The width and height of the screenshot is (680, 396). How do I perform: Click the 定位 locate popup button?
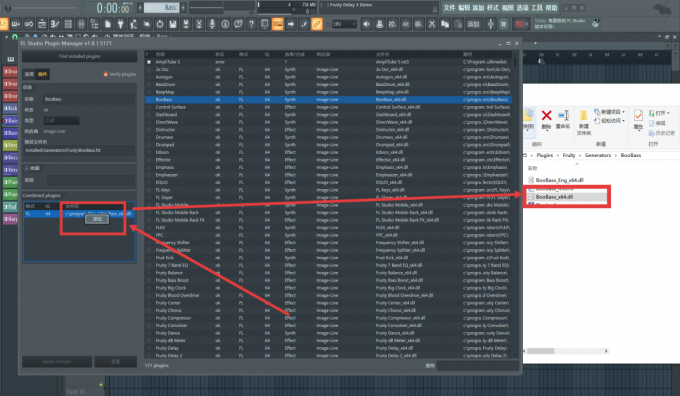(97, 219)
